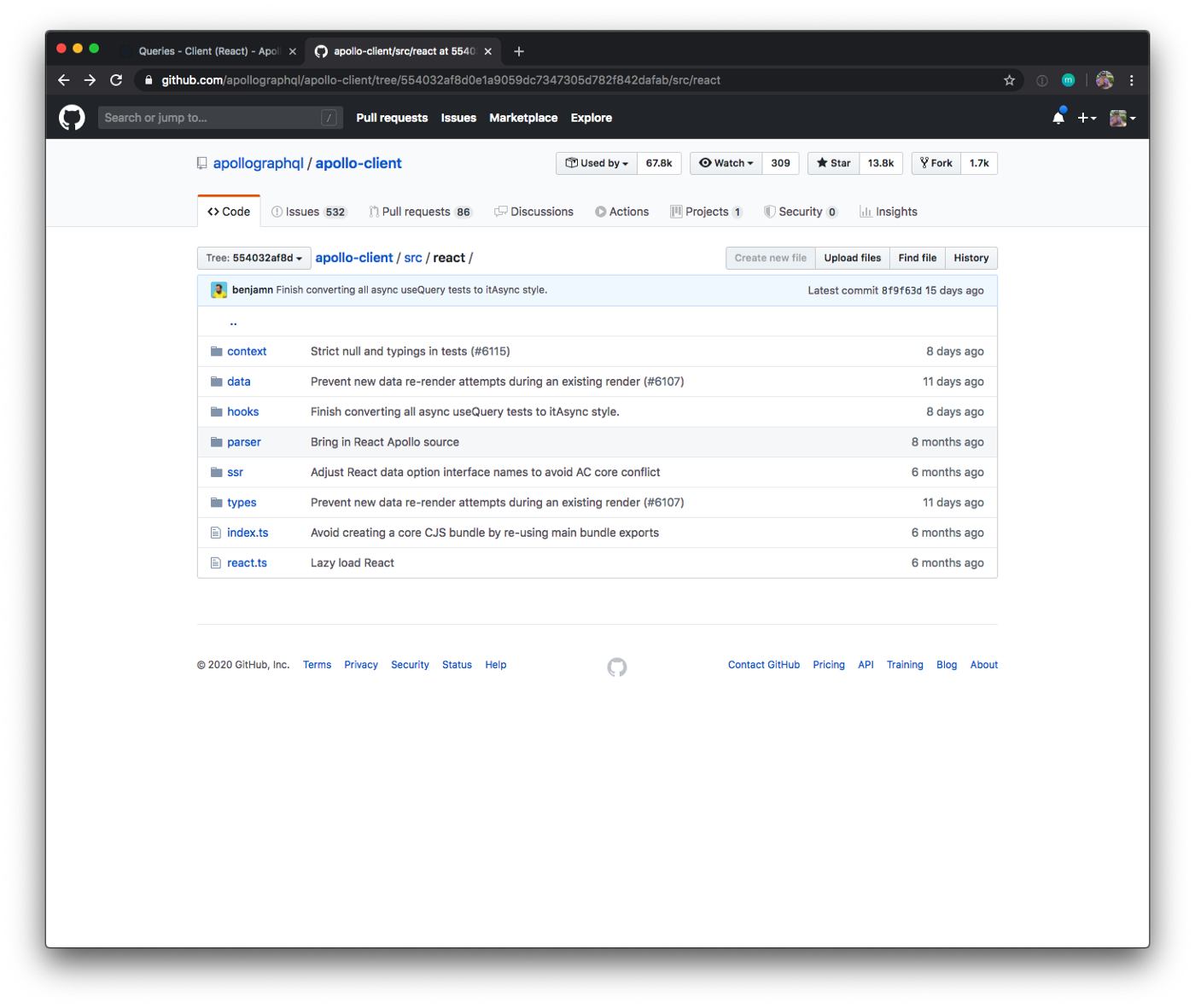Open the commit hash 8f9f63d link

tap(901, 290)
